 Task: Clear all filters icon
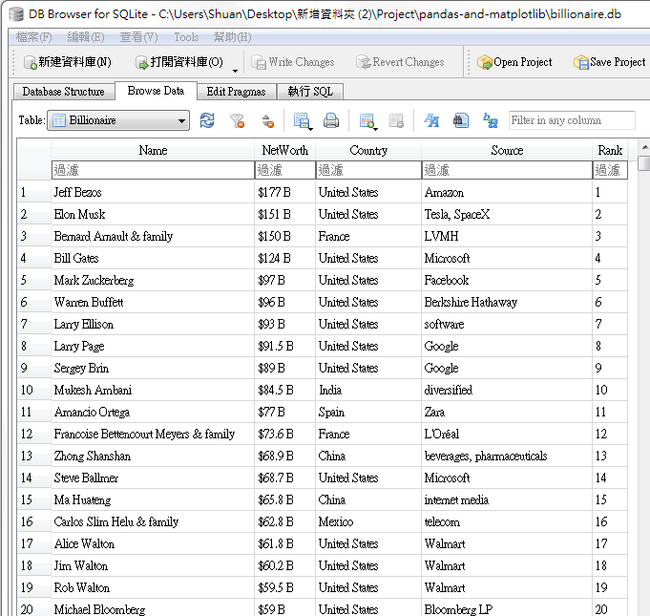[x=237, y=121]
